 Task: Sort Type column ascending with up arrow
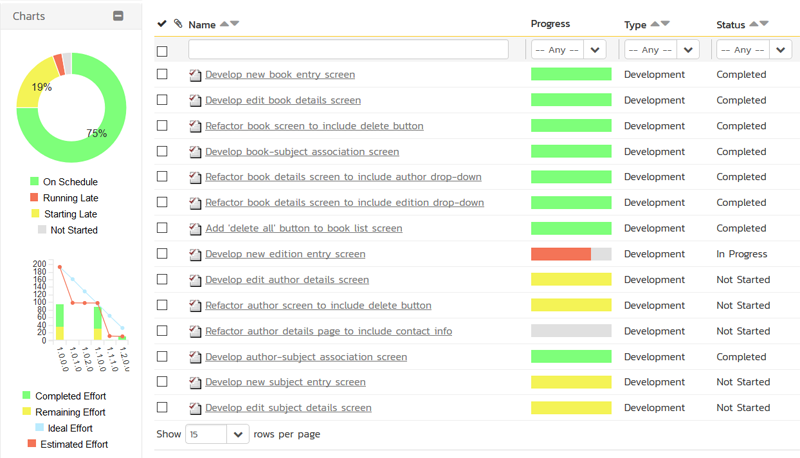pyautogui.click(x=655, y=24)
